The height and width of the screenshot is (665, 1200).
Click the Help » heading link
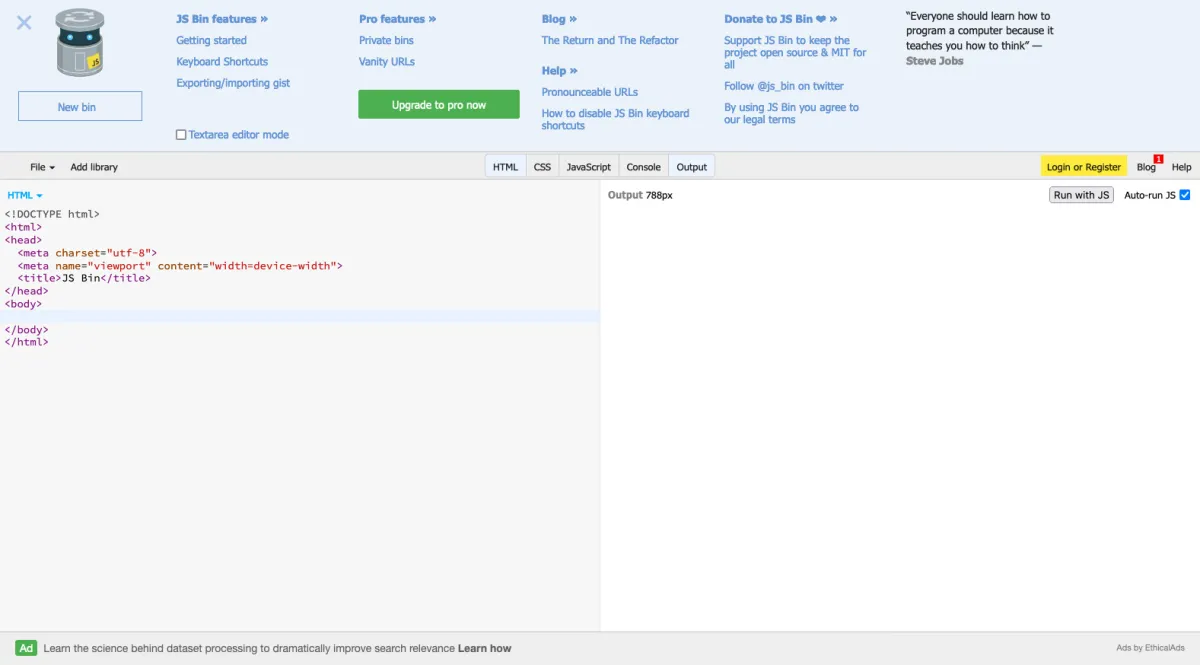560,71
